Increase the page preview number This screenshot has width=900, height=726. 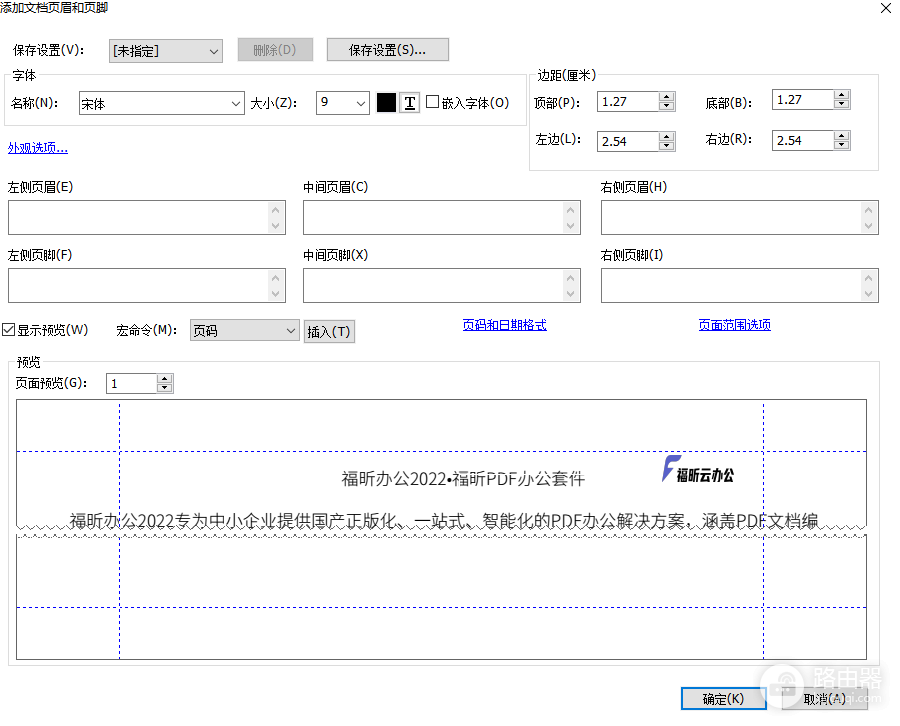pyautogui.click(x=165, y=379)
